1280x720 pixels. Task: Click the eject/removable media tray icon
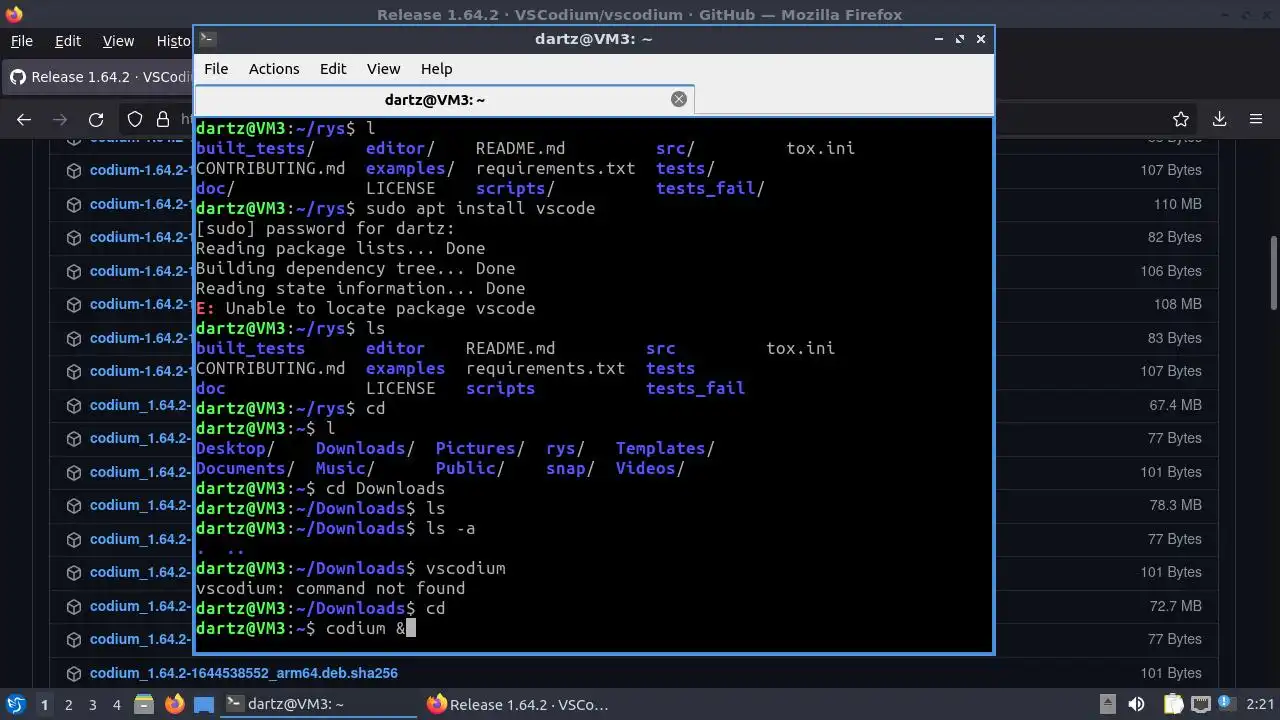point(1107,704)
